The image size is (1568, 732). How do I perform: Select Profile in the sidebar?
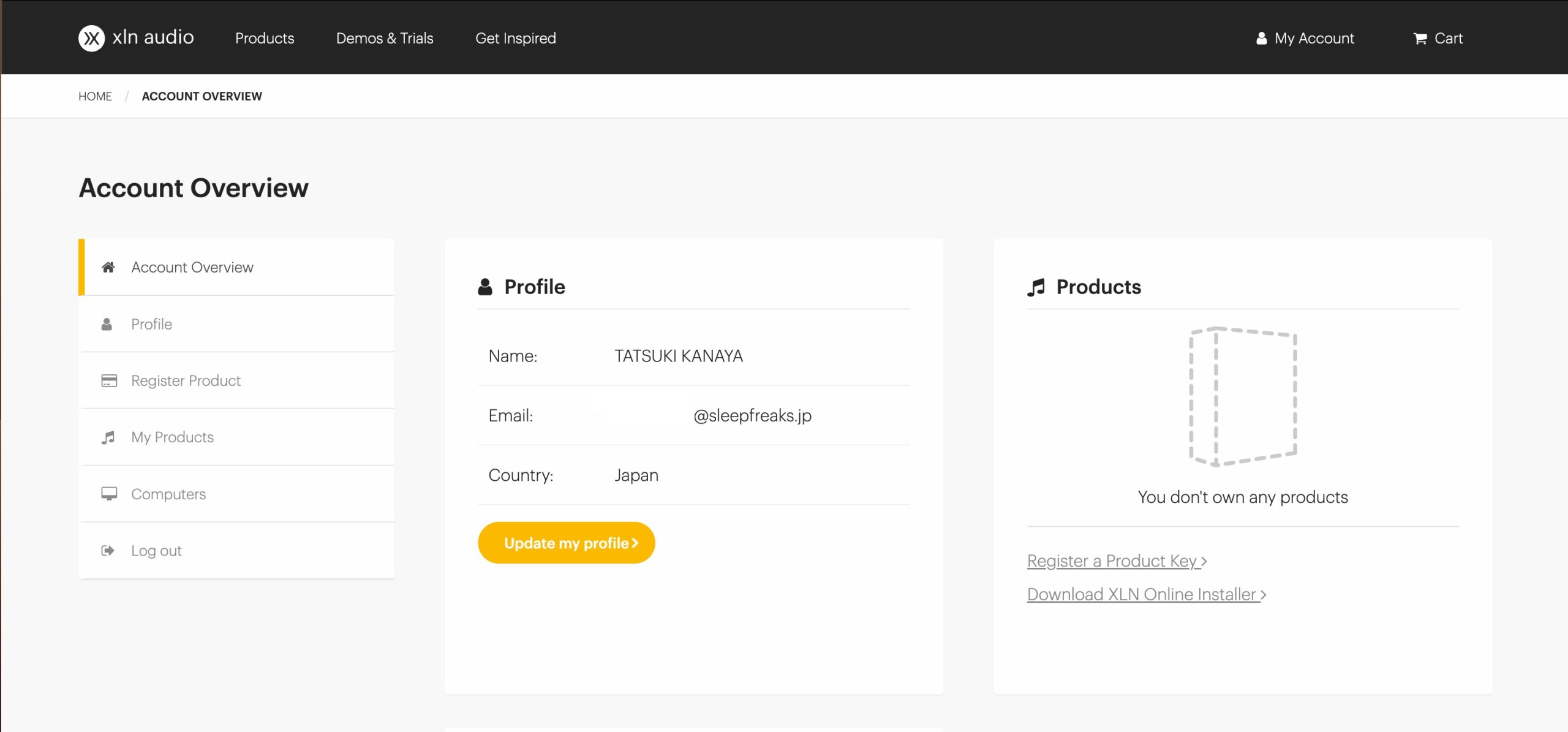(236, 324)
